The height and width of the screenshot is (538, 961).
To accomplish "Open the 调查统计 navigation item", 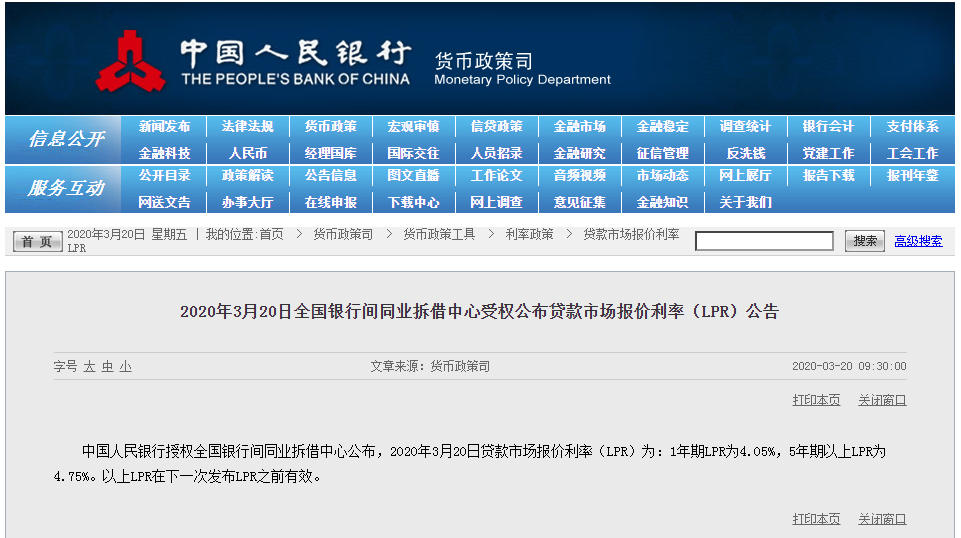I will click(745, 127).
